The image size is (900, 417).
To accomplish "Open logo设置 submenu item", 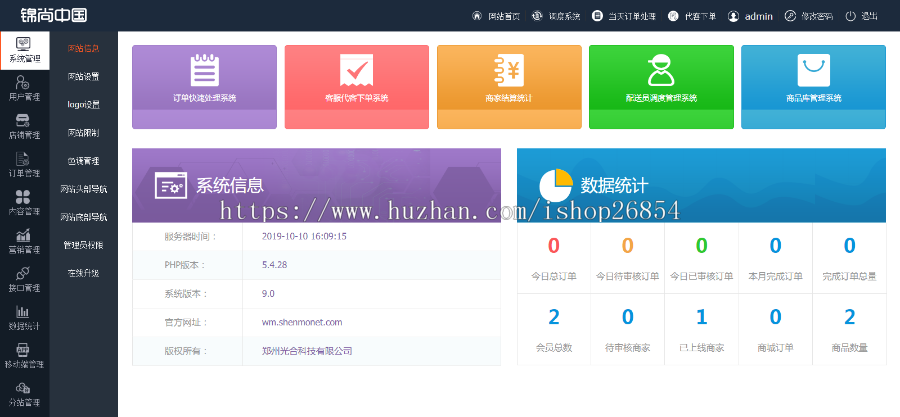I will coord(83,104).
